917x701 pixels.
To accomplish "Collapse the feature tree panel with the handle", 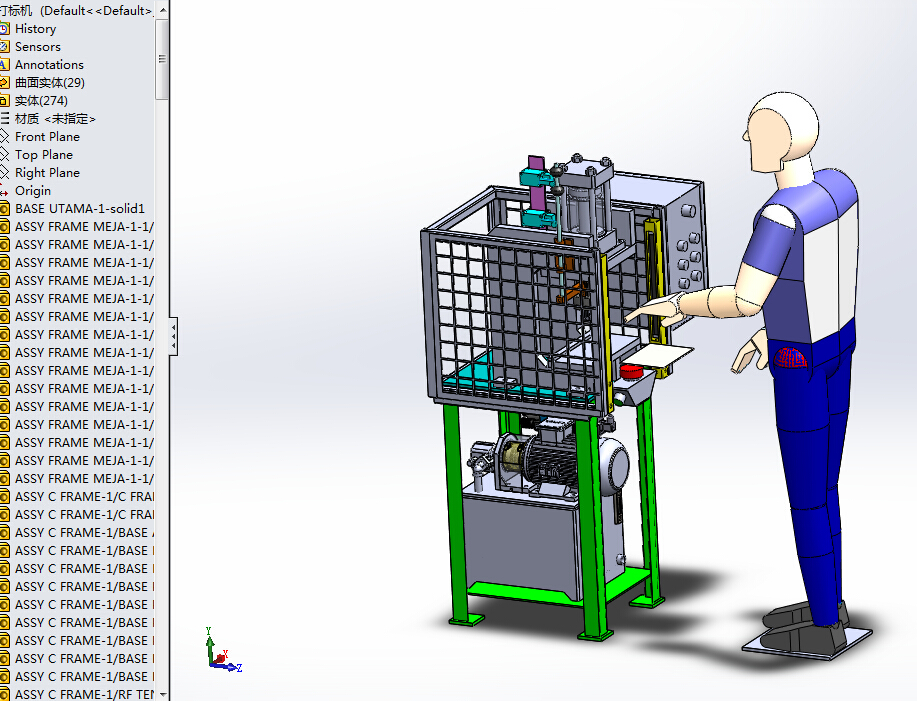I will [x=174, y=337].
